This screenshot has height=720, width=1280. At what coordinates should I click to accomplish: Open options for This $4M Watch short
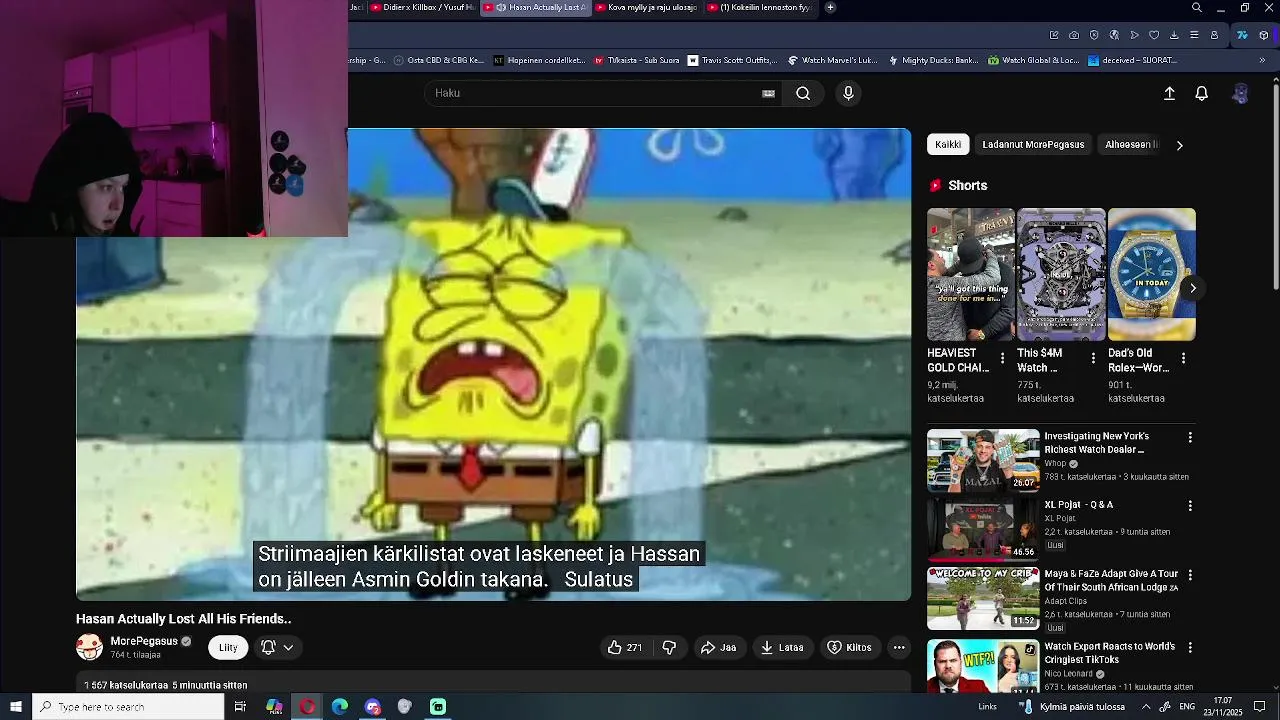[x=1093, y=358]
